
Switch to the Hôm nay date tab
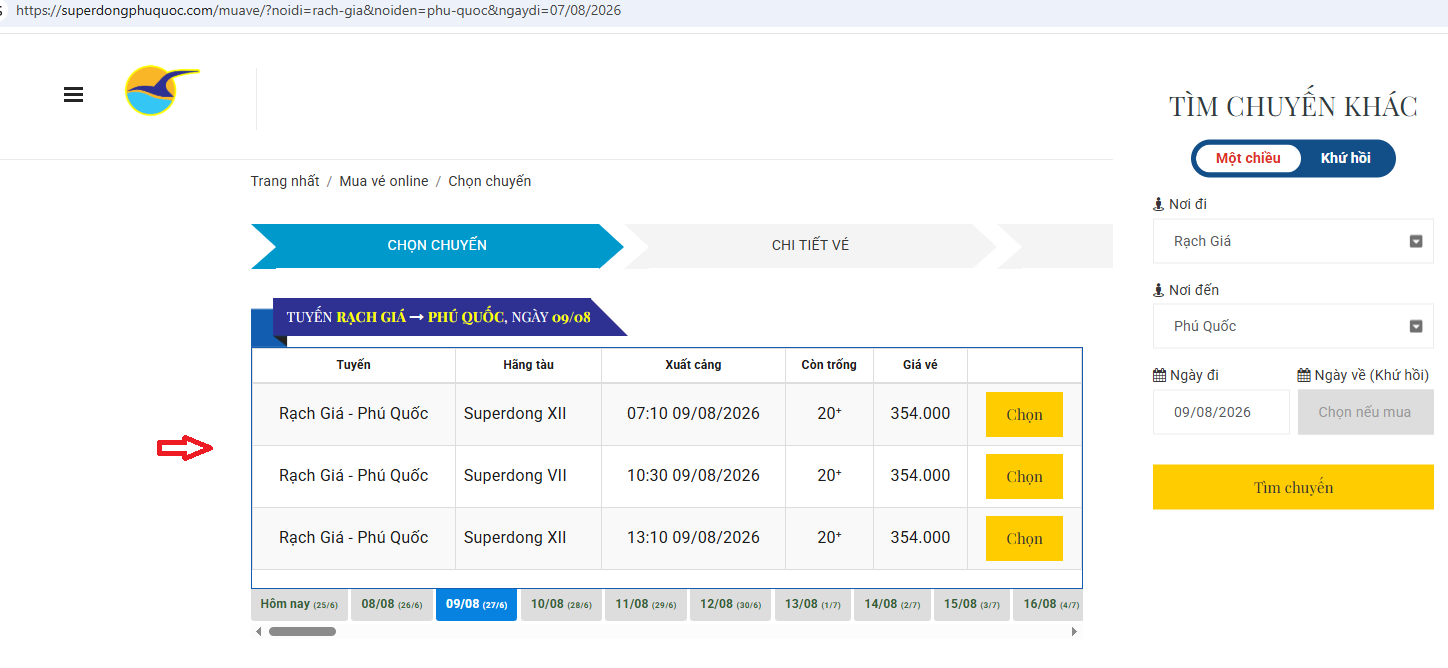[x=299, y=605]
